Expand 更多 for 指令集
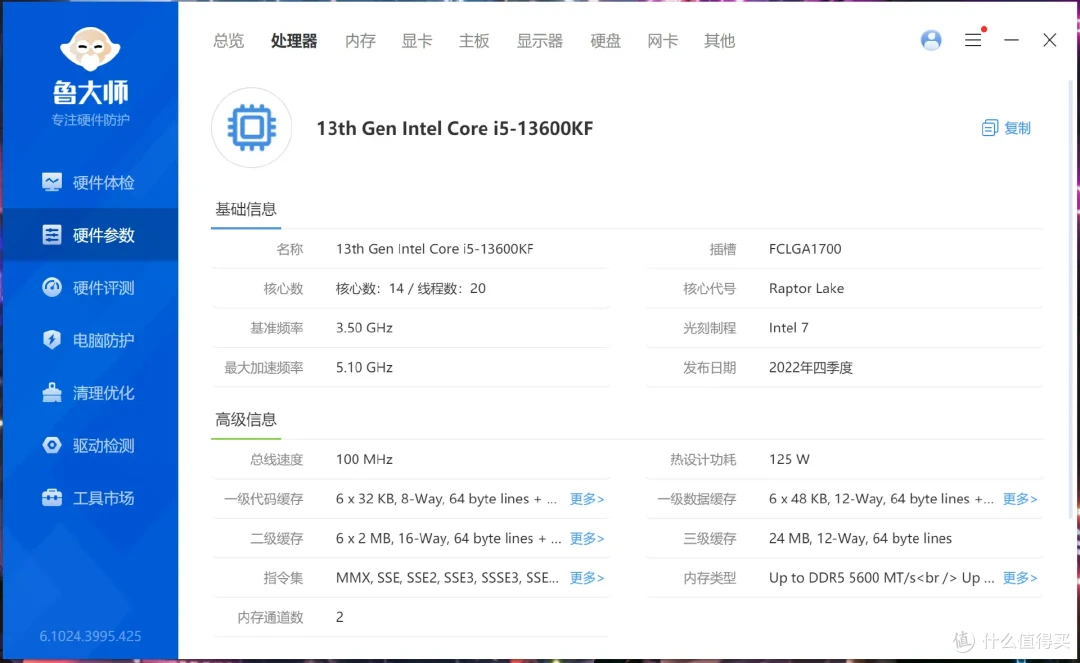 coord(587,578)
